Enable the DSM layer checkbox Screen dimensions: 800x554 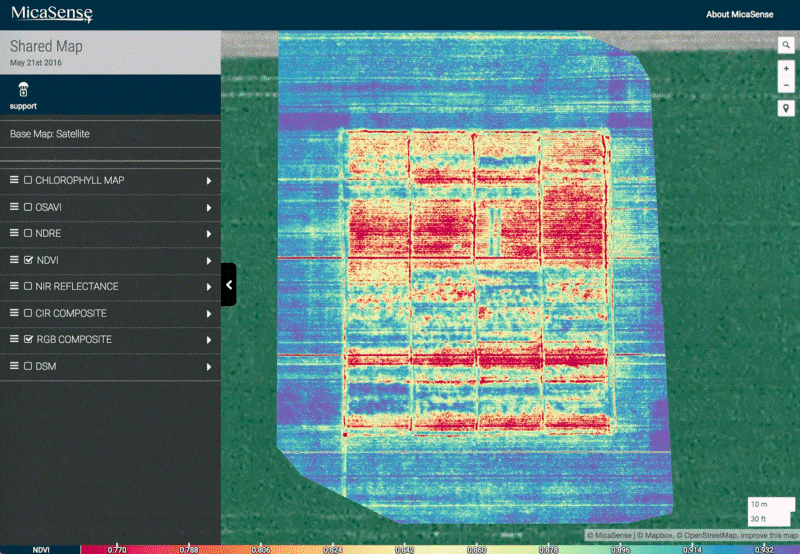[28, 366]
